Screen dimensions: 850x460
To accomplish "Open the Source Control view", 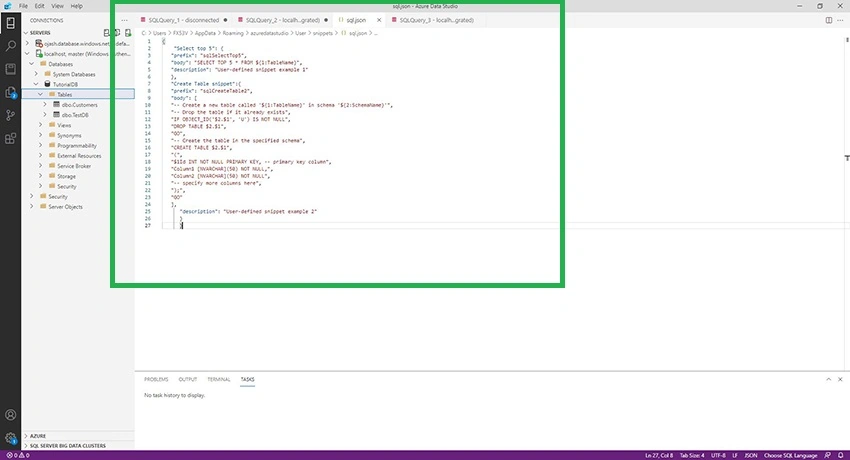I will pos(10,115).
